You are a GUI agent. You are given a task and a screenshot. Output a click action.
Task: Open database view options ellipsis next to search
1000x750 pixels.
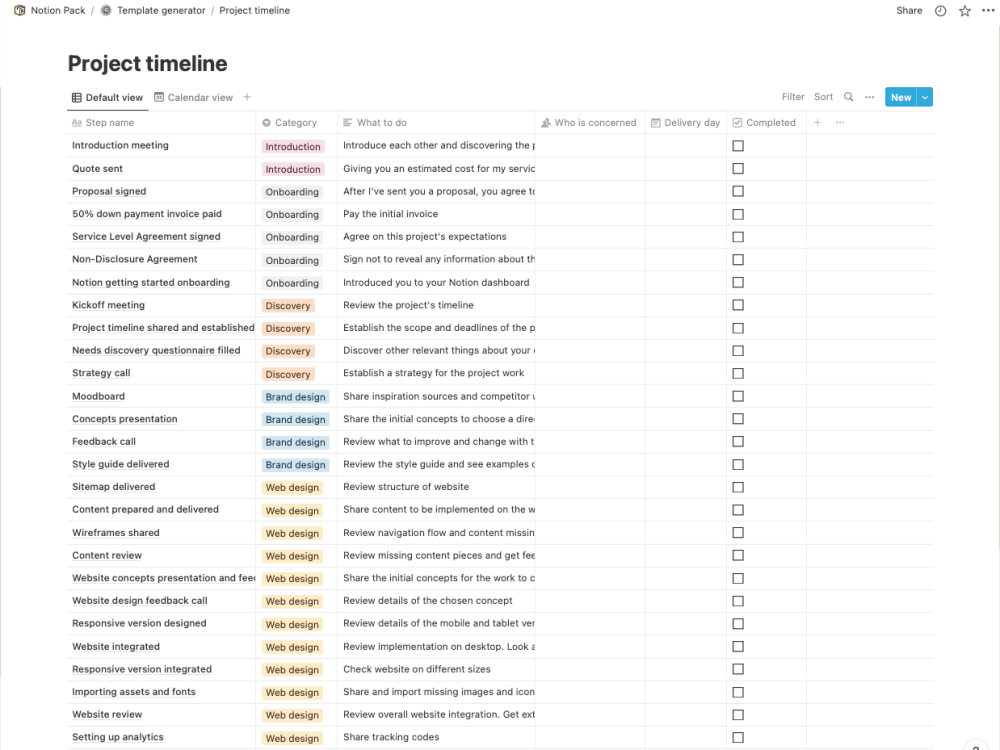point(869,97)
